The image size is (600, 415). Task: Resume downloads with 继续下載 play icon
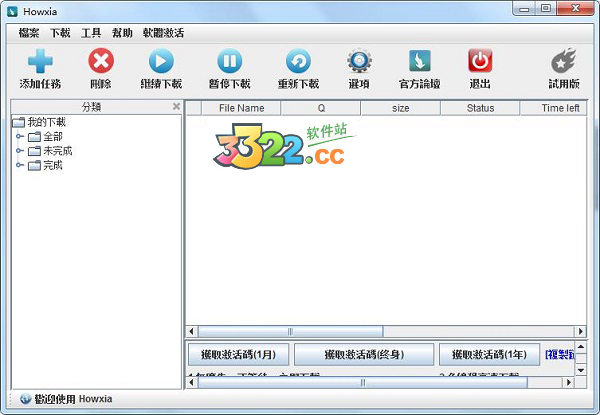click(161, 61)
